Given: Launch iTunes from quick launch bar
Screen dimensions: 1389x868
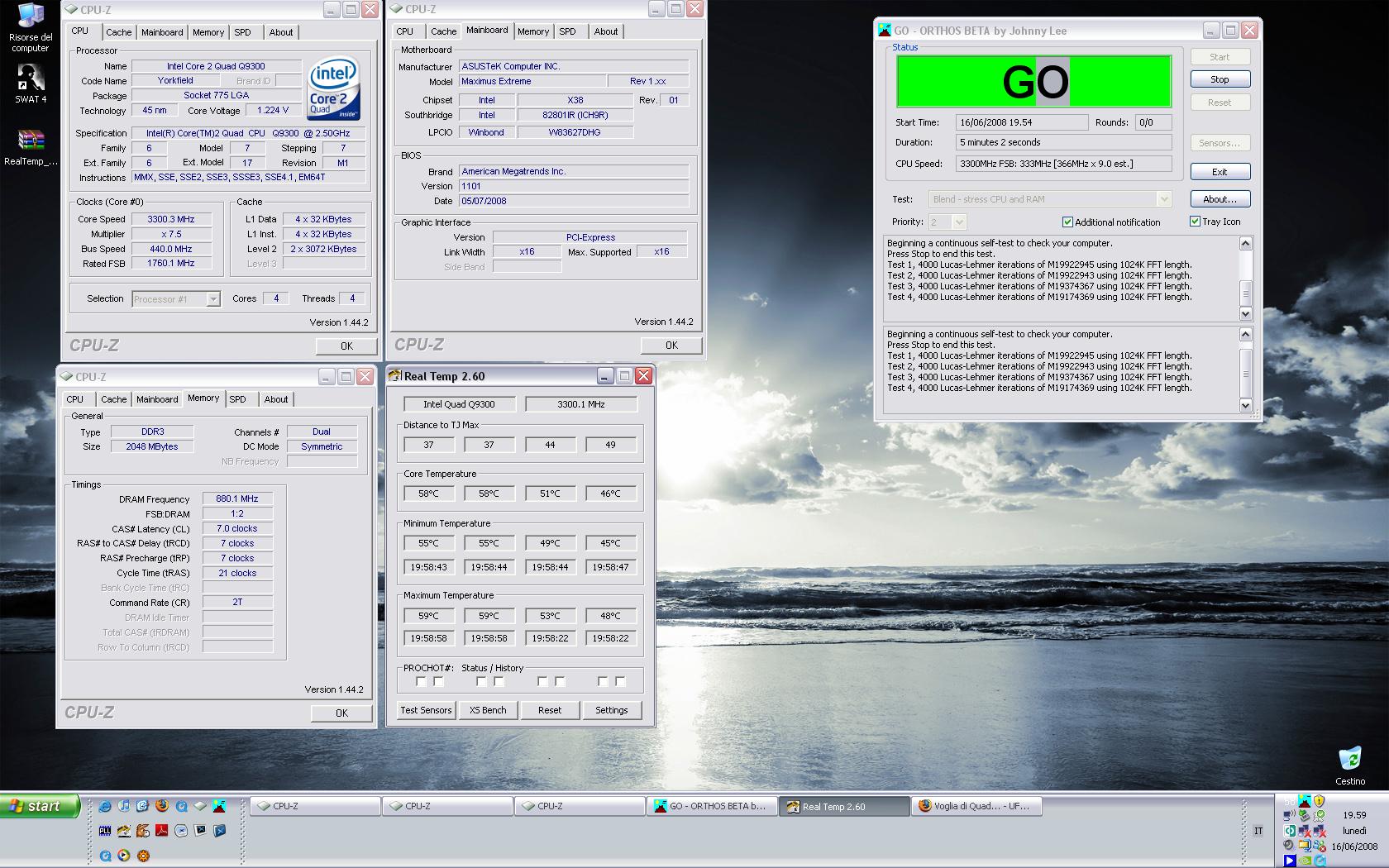Looking at the screenshot, I should click(x=124, y=805).
